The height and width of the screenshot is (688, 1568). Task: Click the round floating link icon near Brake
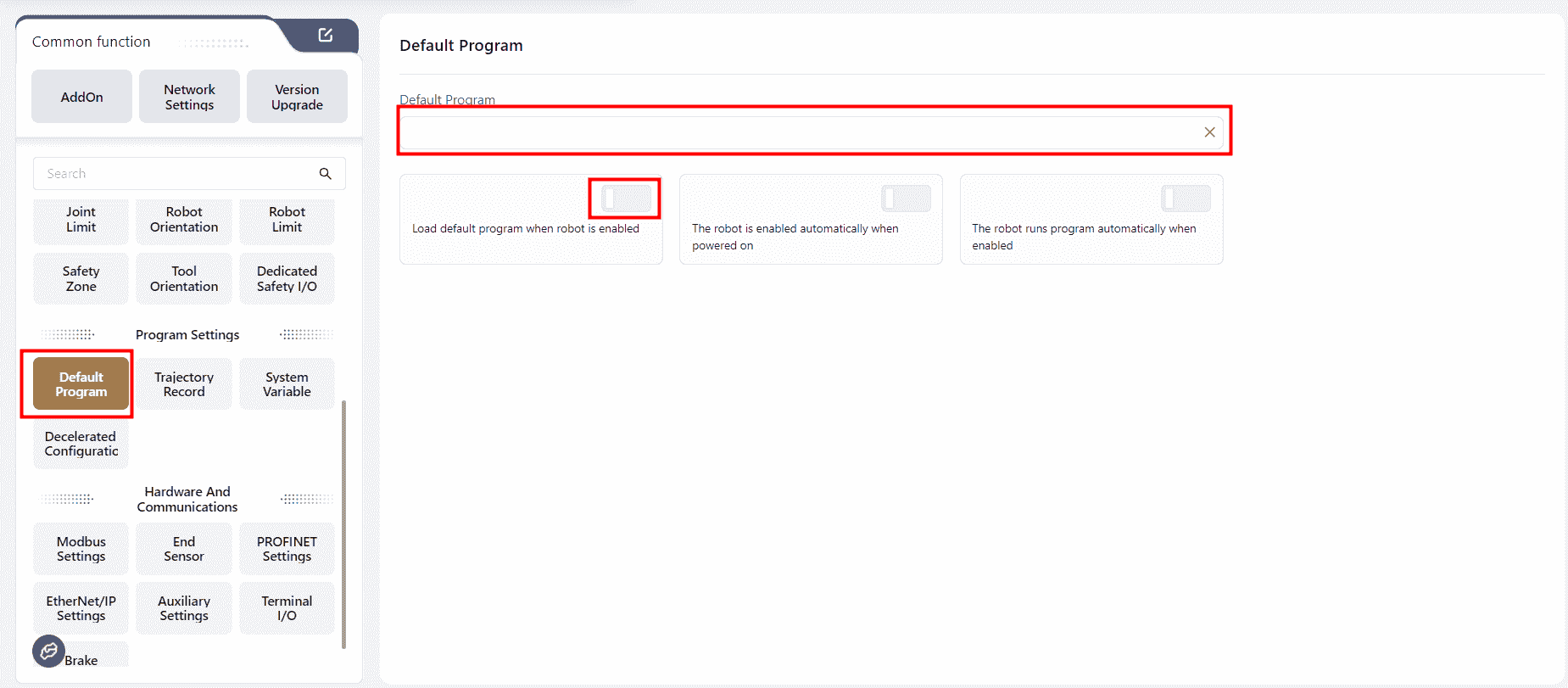coord(48,651)
